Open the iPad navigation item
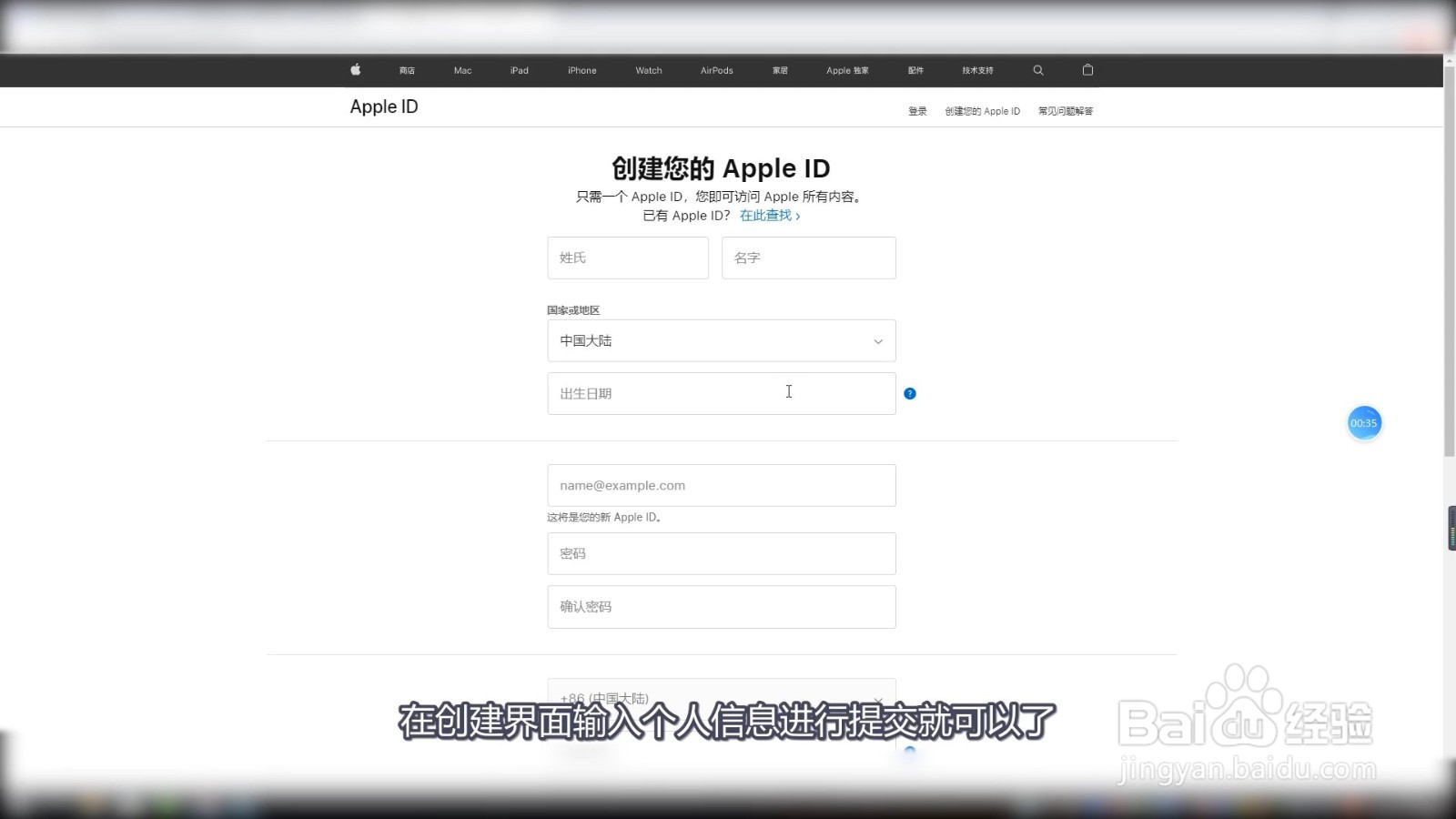Screen dimensions: 1456x819 520,71
